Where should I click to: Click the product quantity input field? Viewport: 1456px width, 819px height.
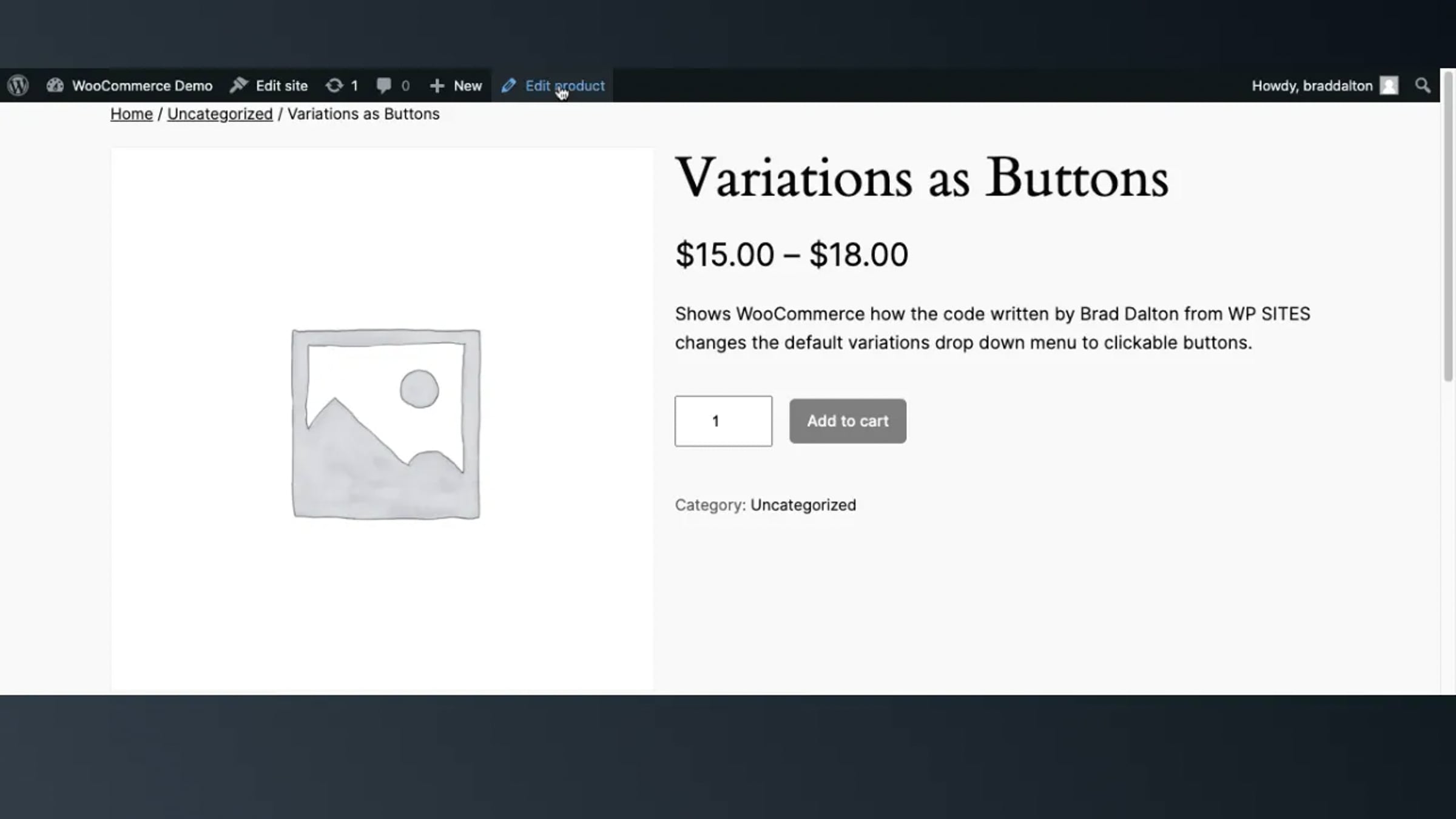[723, 421]
